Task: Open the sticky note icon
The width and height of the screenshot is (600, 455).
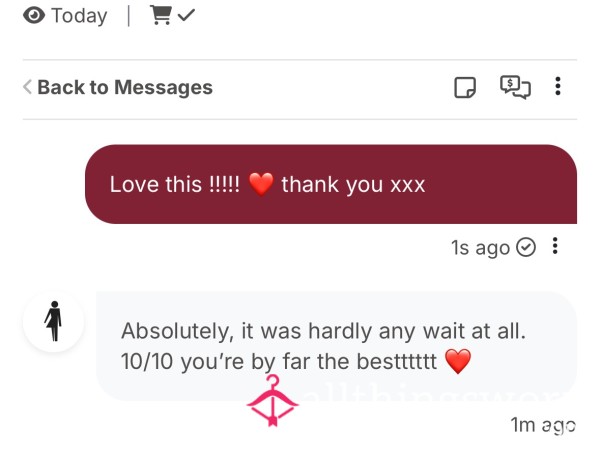Action: pos(465,87)
